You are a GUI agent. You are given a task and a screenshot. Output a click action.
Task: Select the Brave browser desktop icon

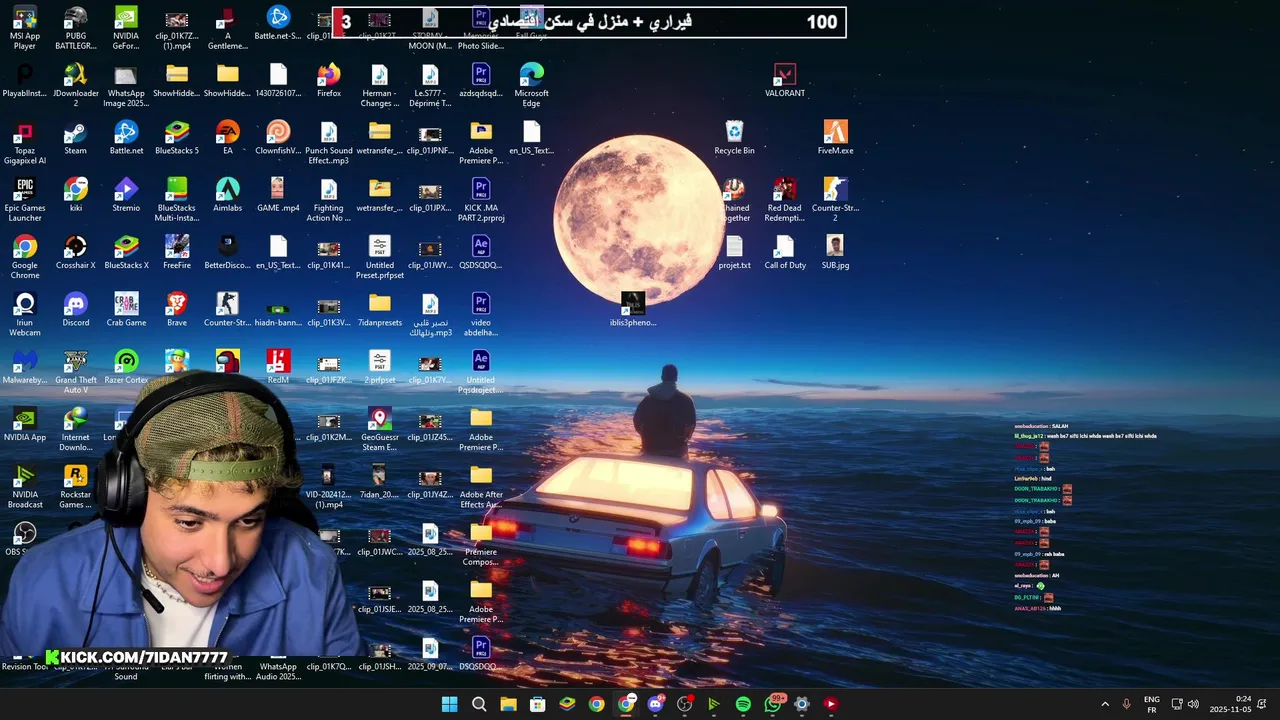pos(177,309)
